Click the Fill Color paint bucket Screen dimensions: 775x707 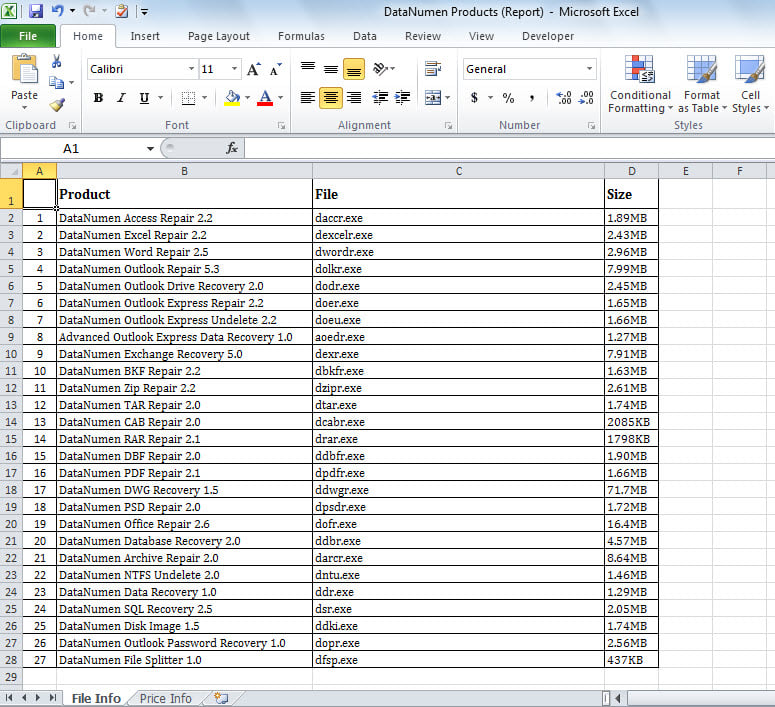232,98
